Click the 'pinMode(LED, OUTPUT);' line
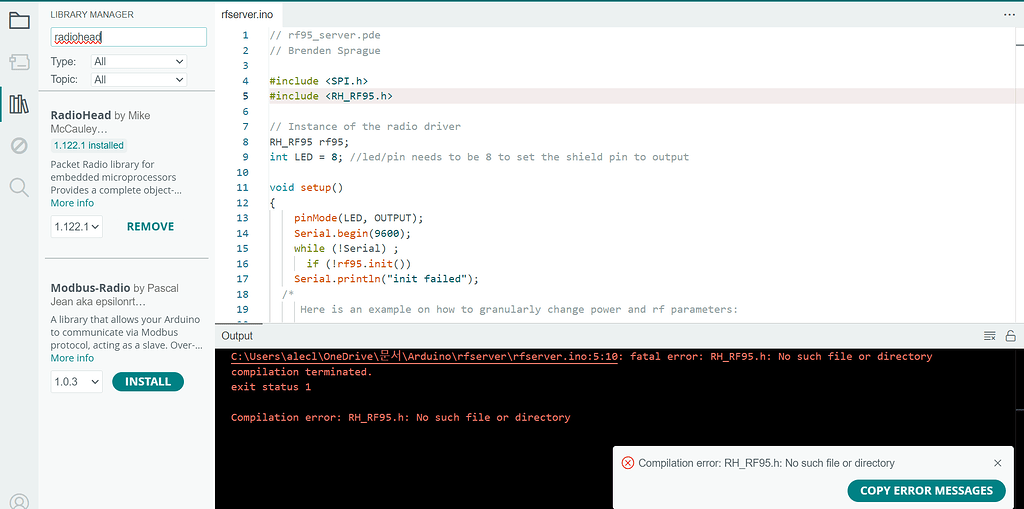Viewport: 1024px width, 509px height. point(359,218)
